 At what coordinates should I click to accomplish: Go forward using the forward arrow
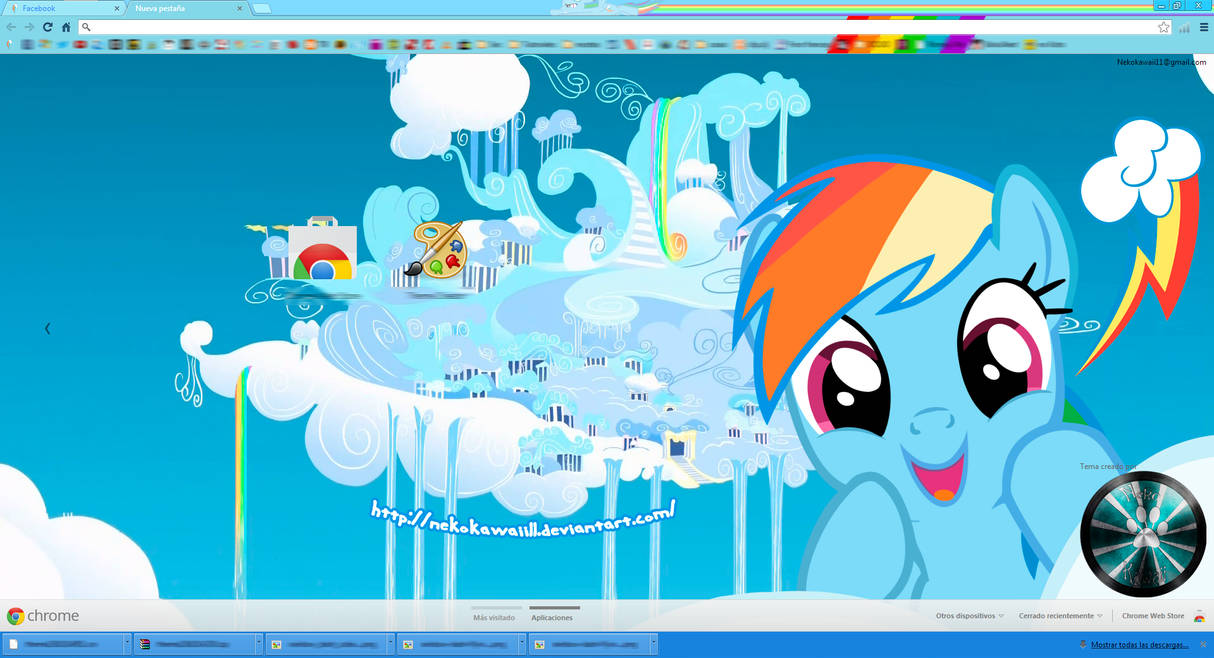pyautogui.click(x=29, y=27)
